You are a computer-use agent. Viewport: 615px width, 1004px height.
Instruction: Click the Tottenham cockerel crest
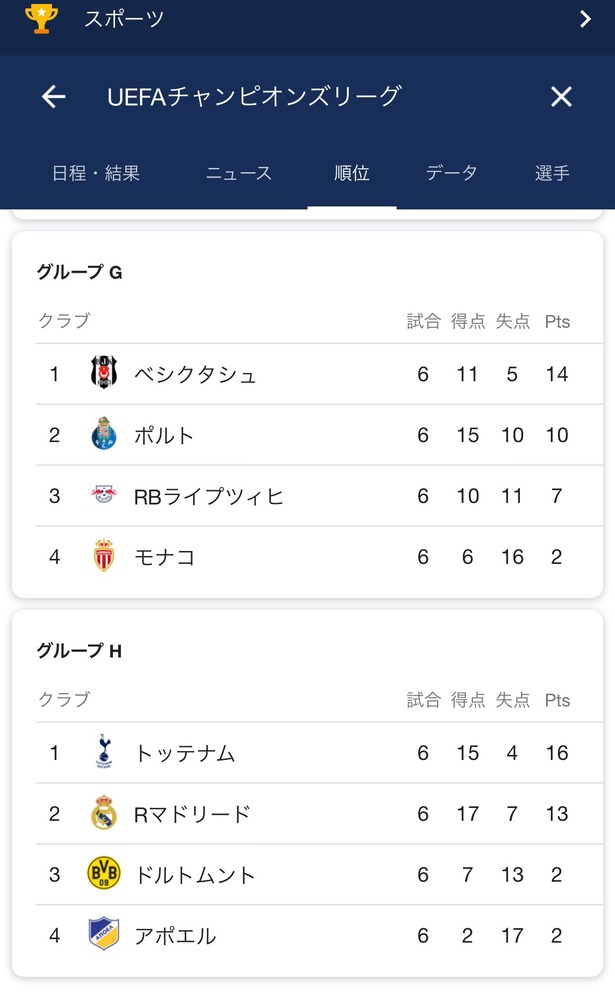tap(104, 752)
